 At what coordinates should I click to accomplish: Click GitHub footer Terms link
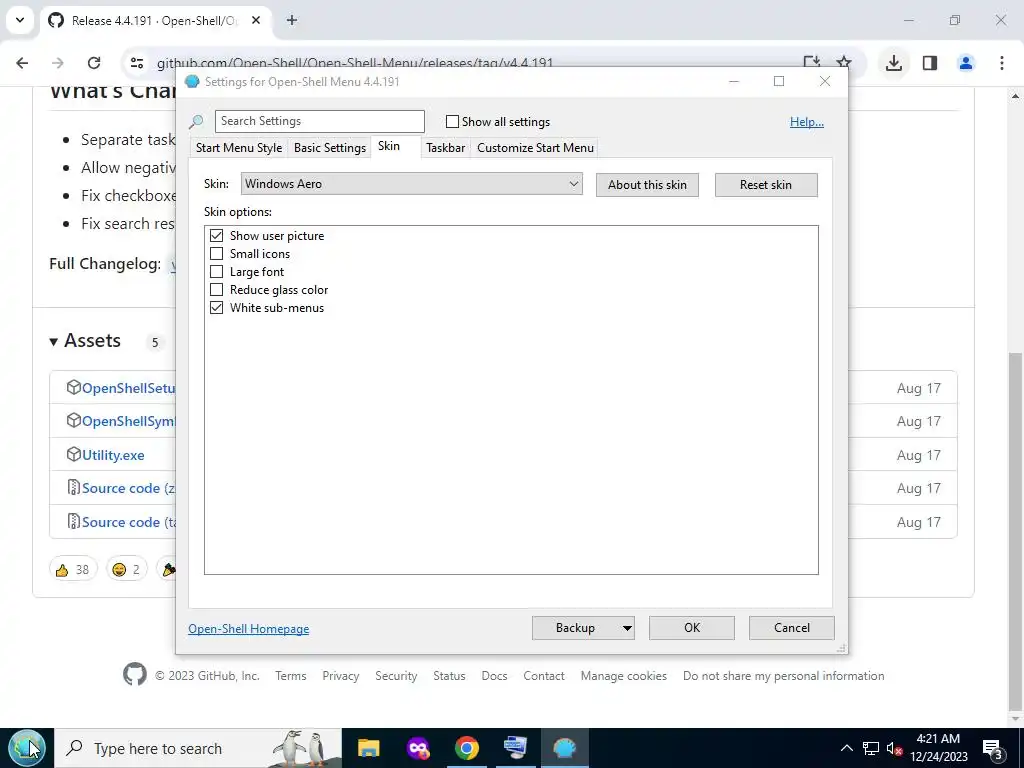coord(291,676)
